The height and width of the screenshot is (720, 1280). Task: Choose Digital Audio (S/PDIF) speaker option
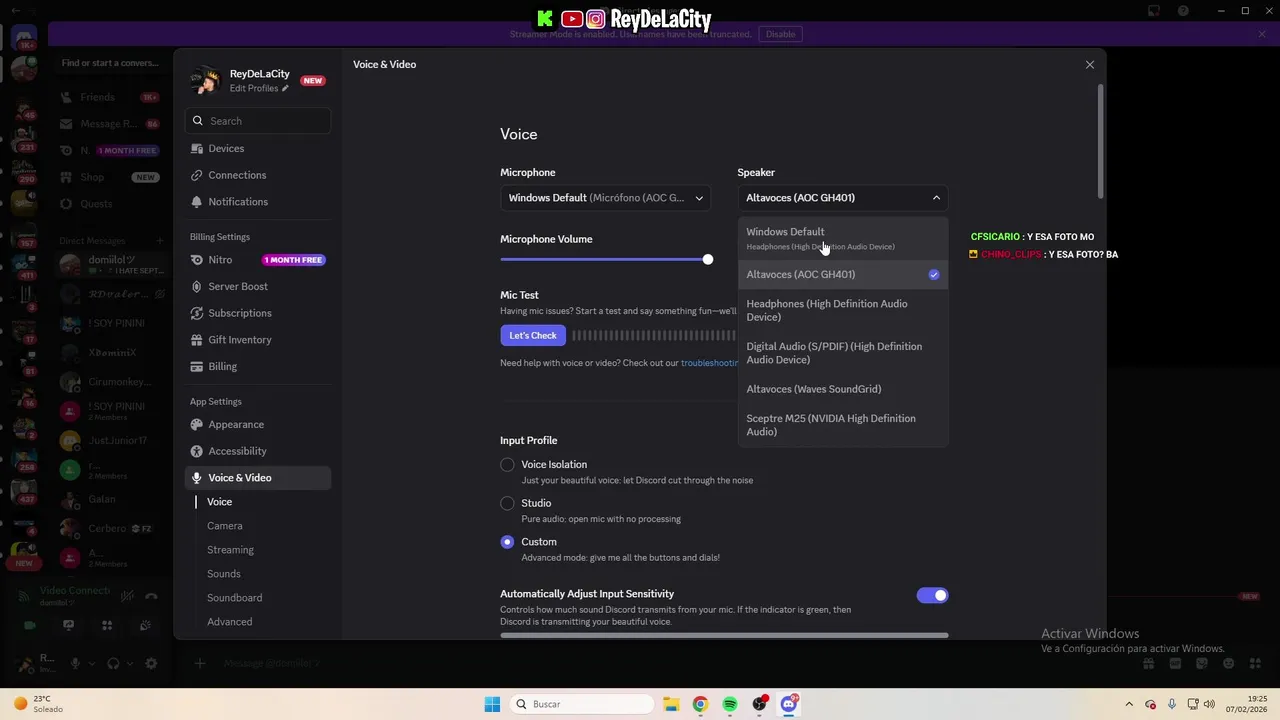point(843,353)
